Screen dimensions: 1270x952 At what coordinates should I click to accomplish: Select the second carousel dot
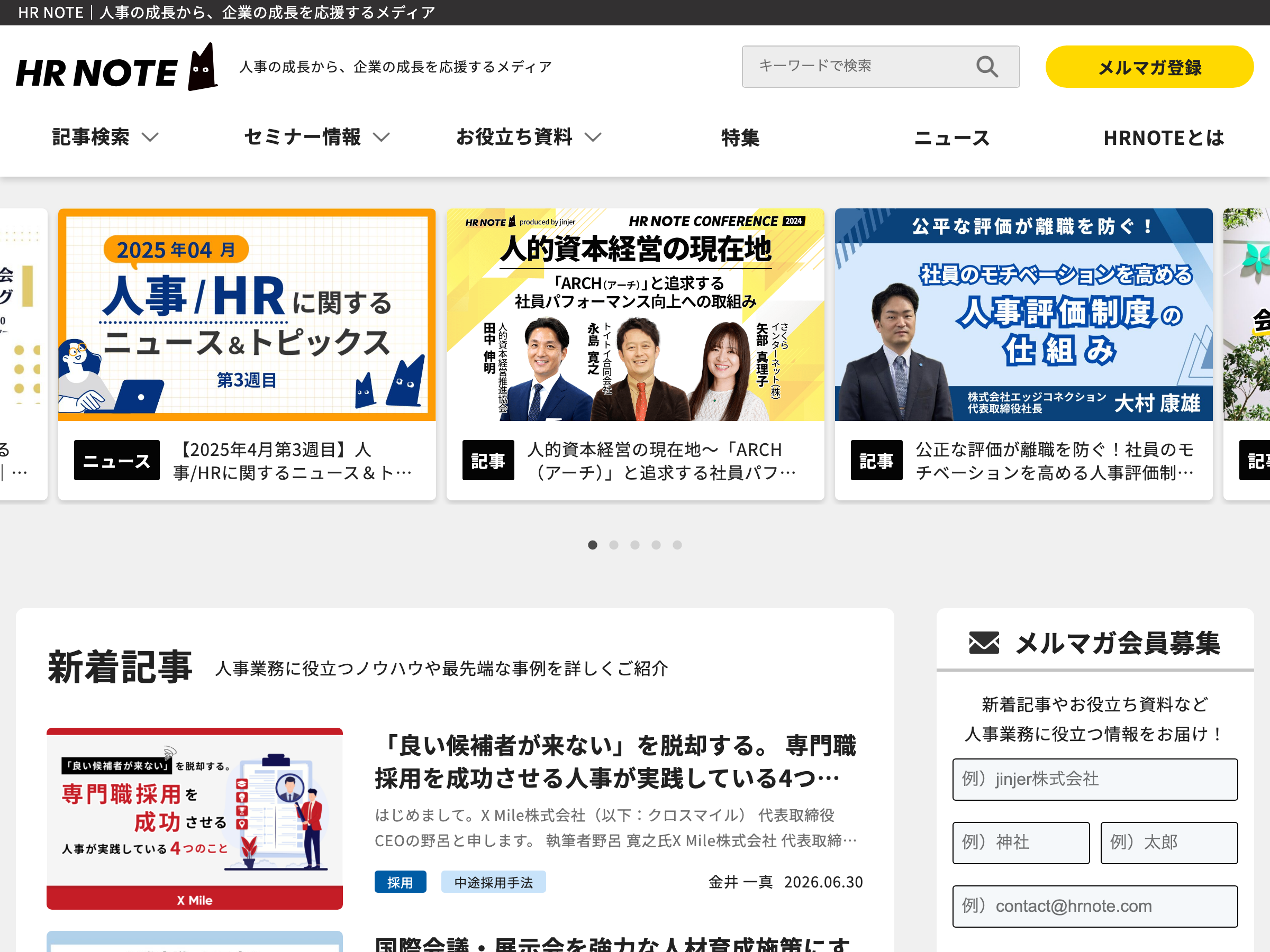[x=614, y=545]
